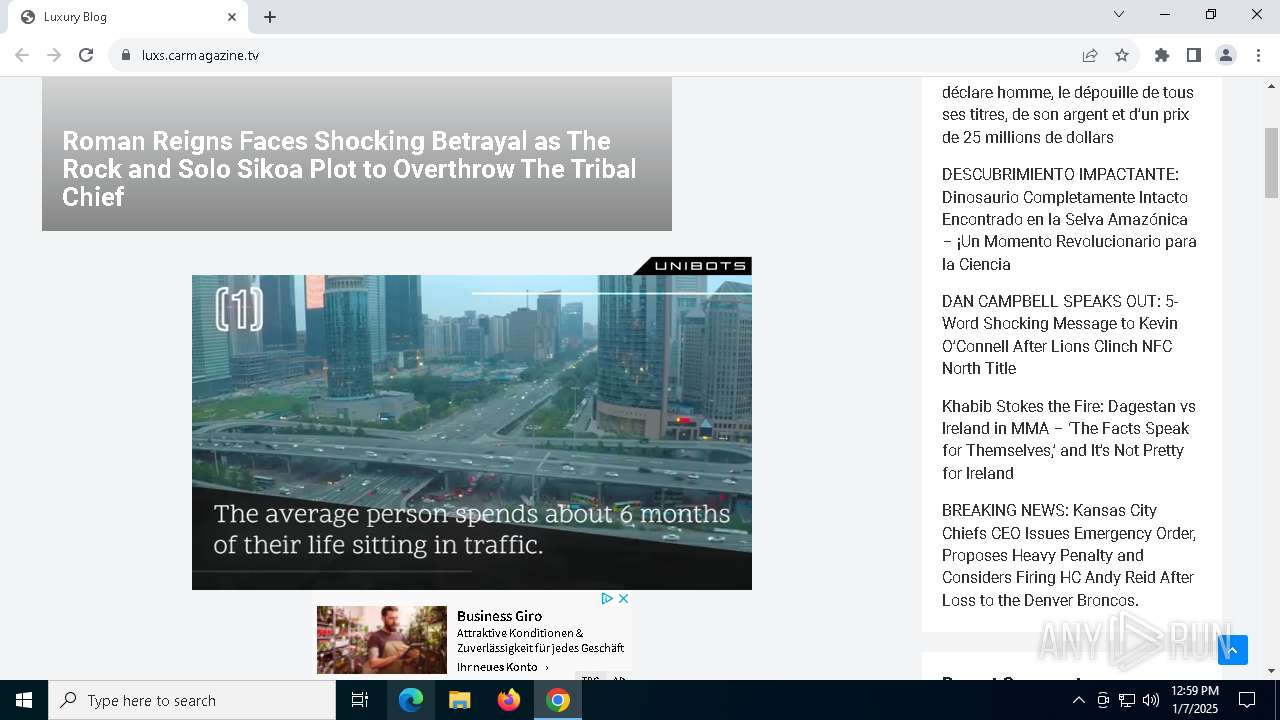Open the French '25 millions de dollars' article link
The height and width of the screenshot is (720, 1280).
tap(1068, 115)
